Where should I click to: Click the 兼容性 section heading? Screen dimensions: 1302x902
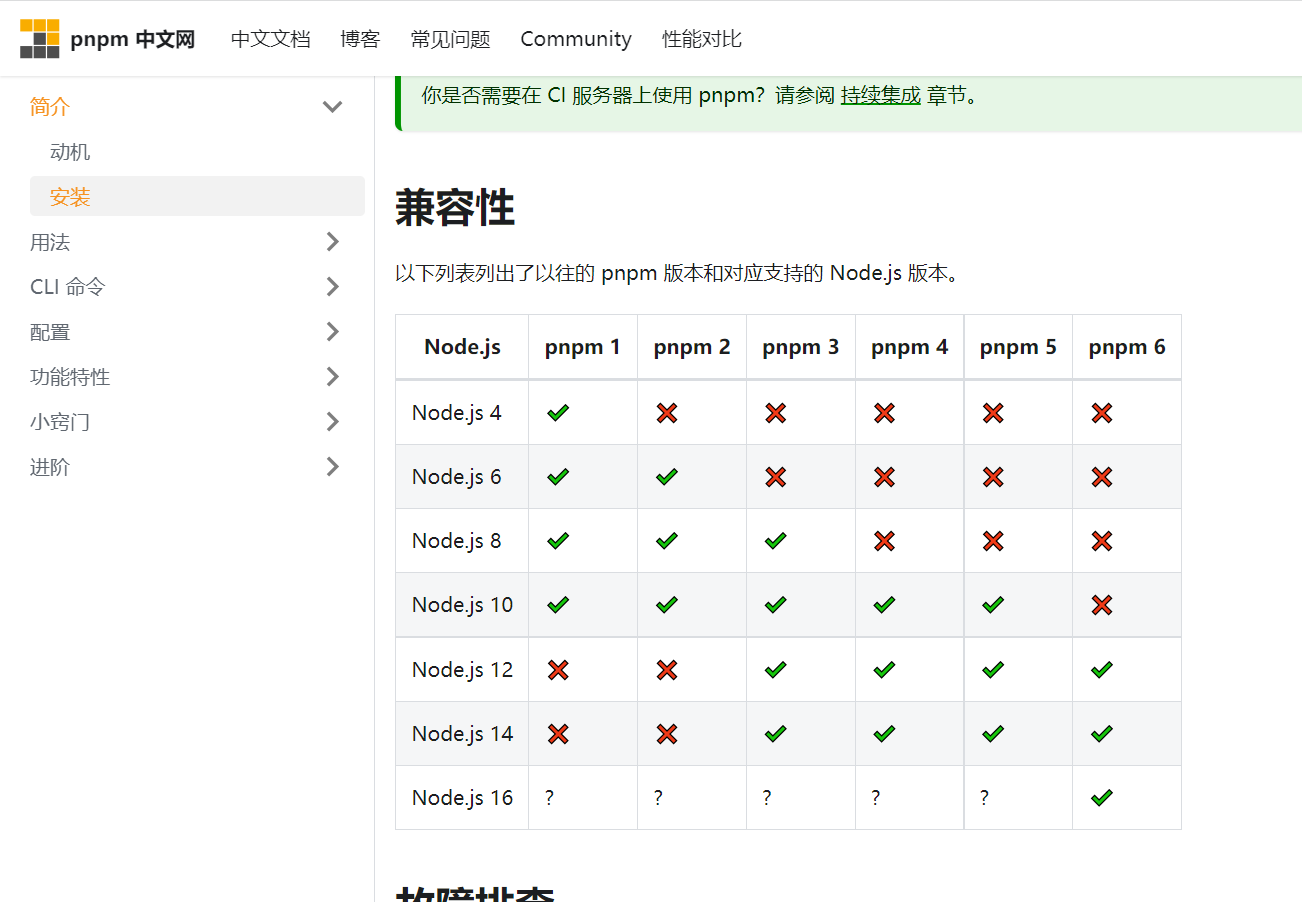455,207
